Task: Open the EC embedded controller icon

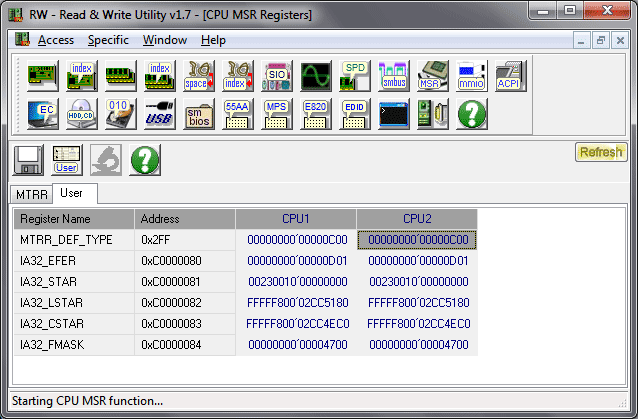Action: [43, 114]
